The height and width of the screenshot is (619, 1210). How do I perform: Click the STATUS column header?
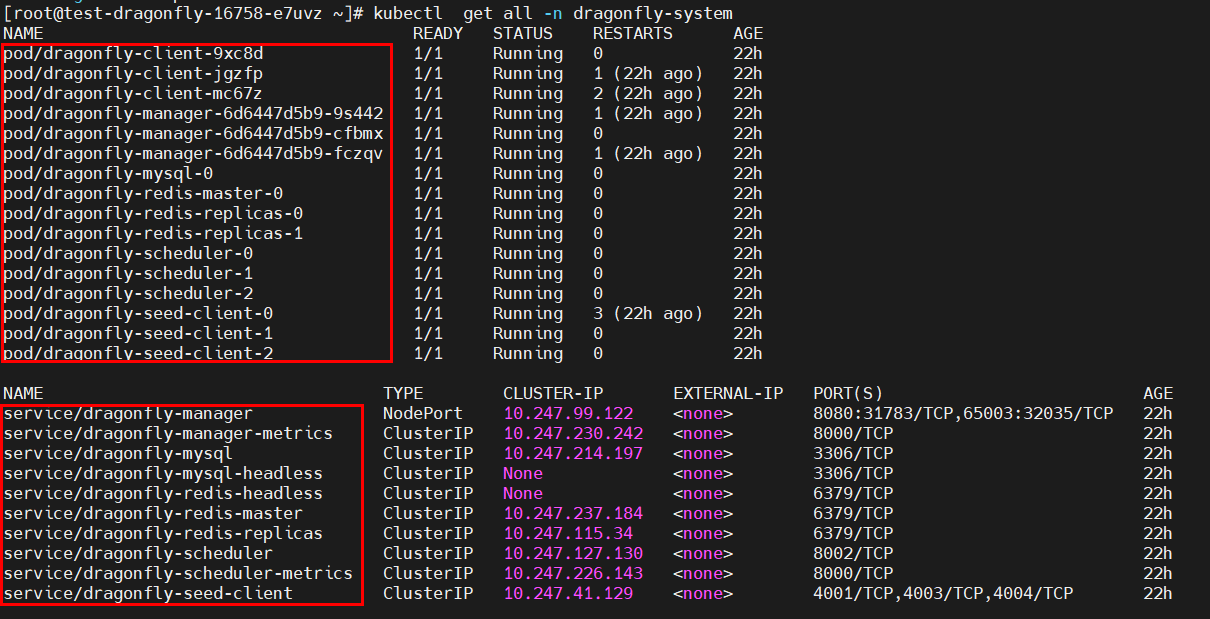click(523, 33)
